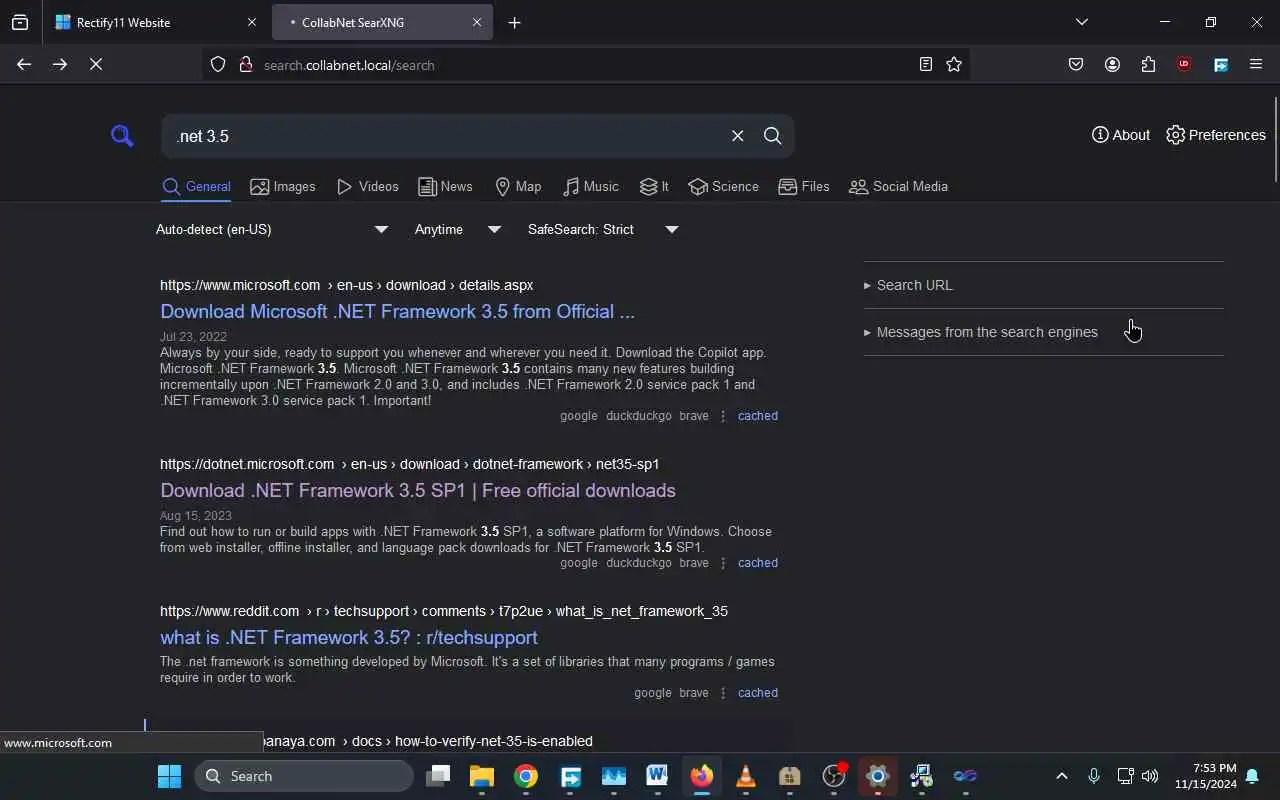
Task: Launch Google Chrome from the taskbar
Action: (526, 776)
